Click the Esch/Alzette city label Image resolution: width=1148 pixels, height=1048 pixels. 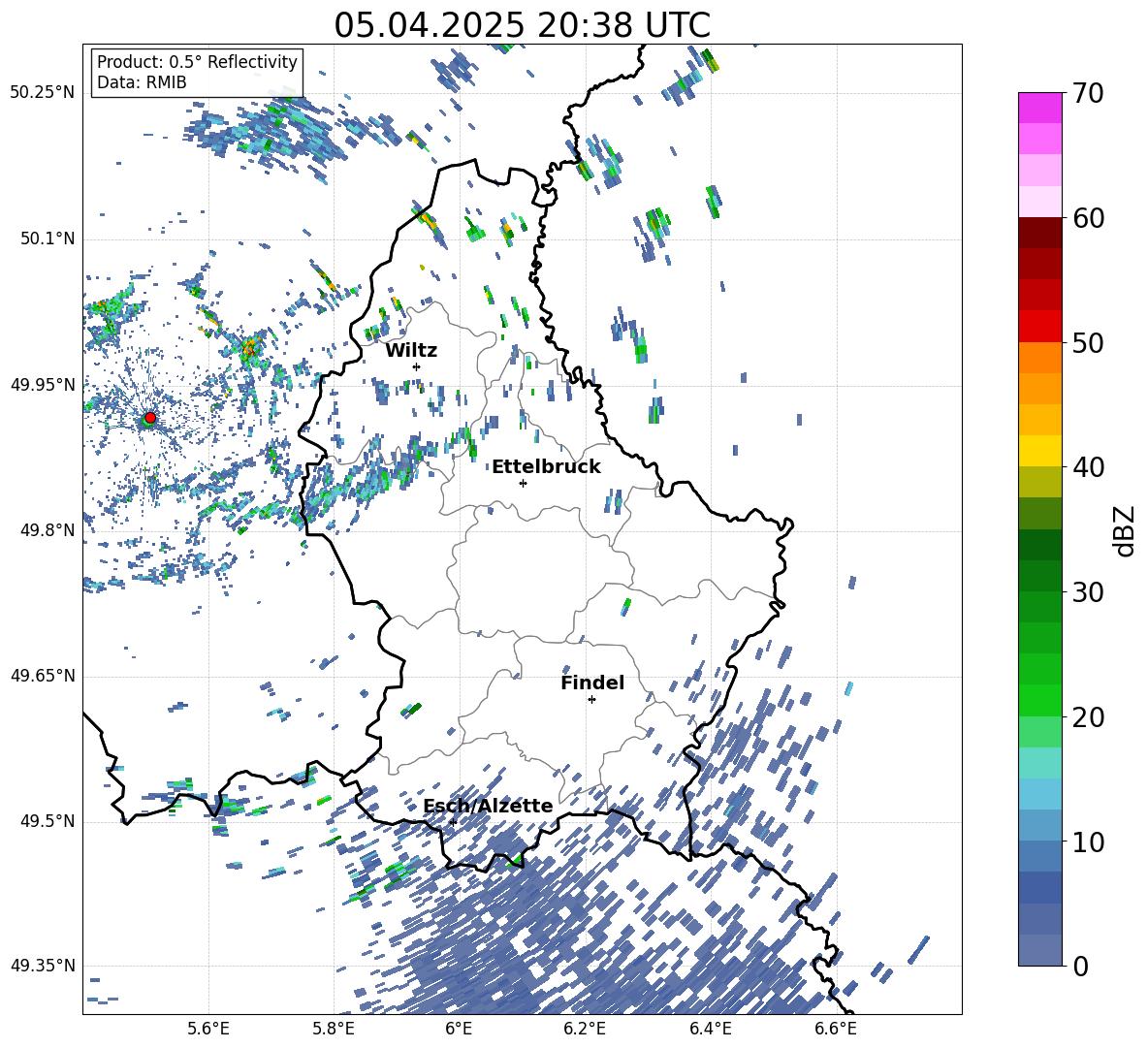(488, 806)
